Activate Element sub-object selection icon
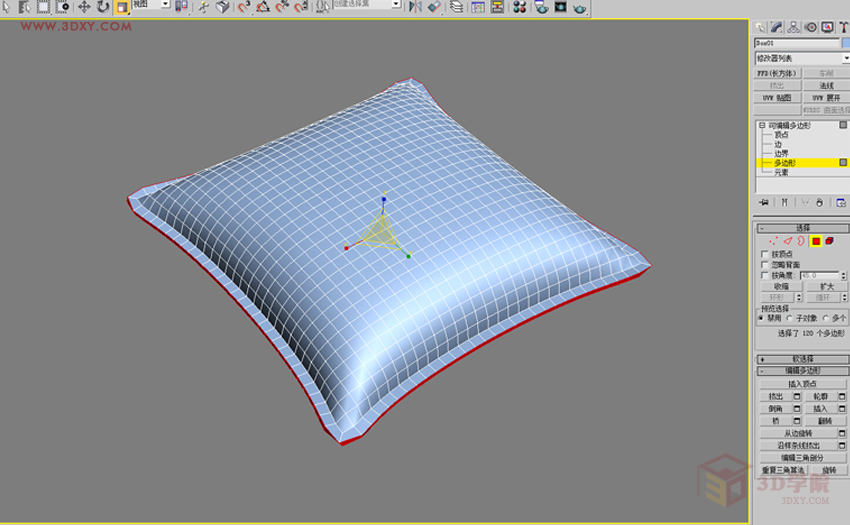This screenshot has width=850, height=525. (830, 241)
